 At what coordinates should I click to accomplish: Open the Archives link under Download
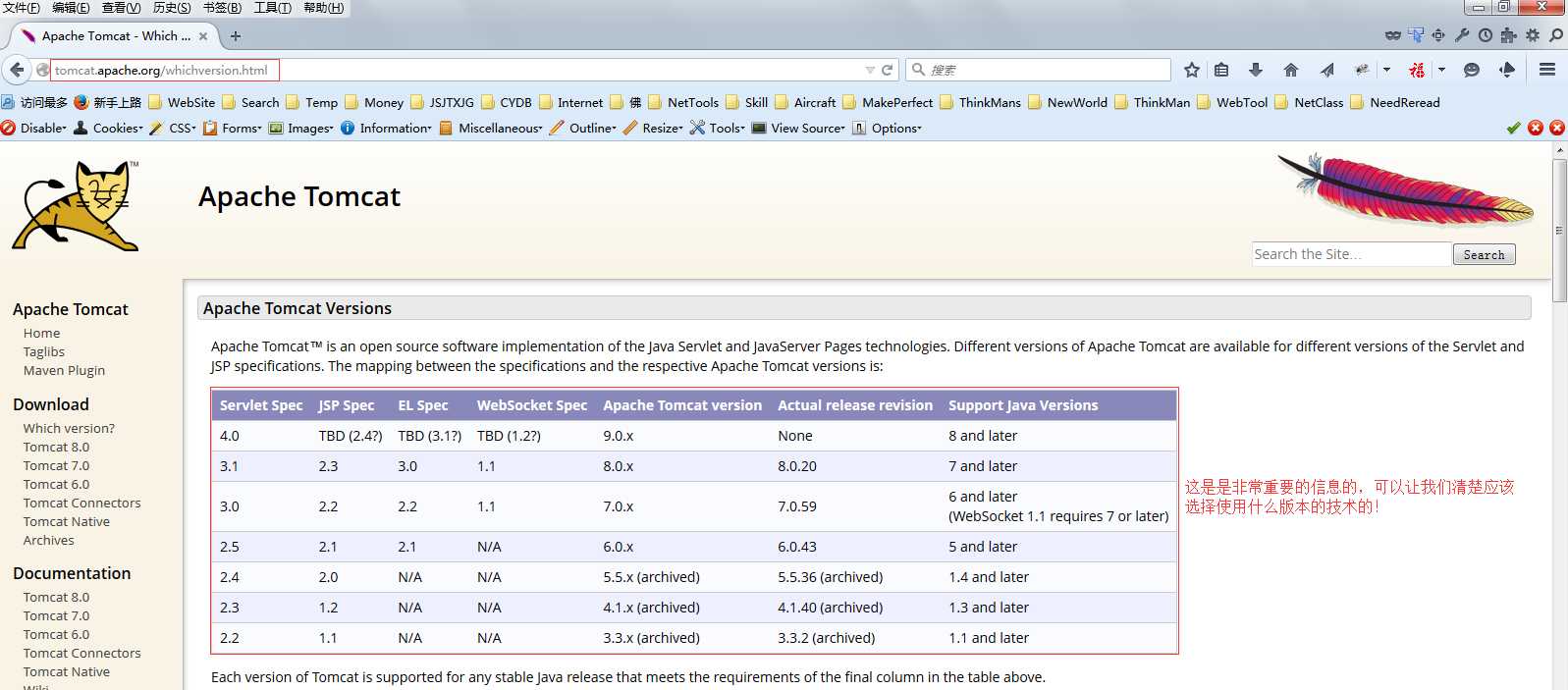point(48,540)
